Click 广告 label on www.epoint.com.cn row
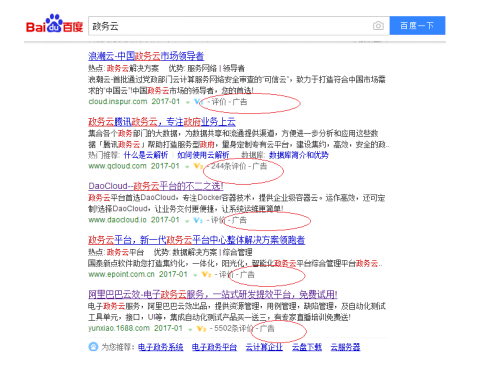This screenshot has width=477, height=384. coord(247,274)
